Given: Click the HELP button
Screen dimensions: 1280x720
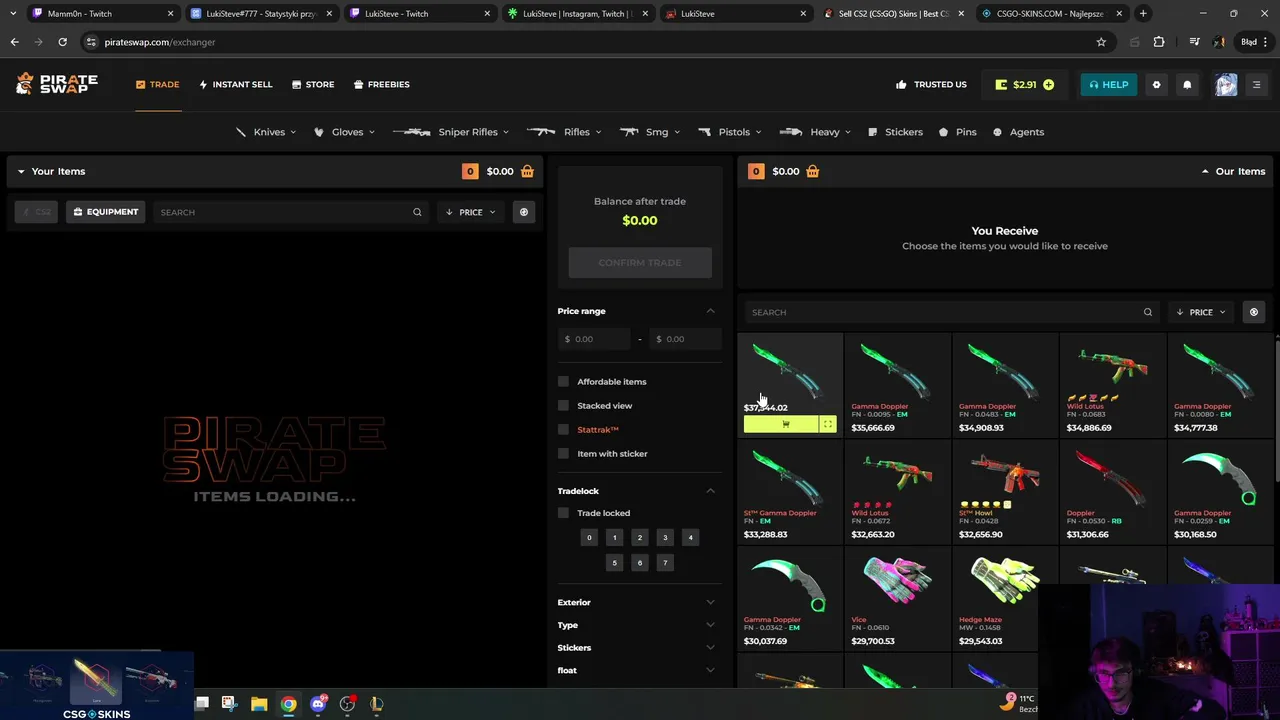Looking at the screenshot, I should [1109, 85].
